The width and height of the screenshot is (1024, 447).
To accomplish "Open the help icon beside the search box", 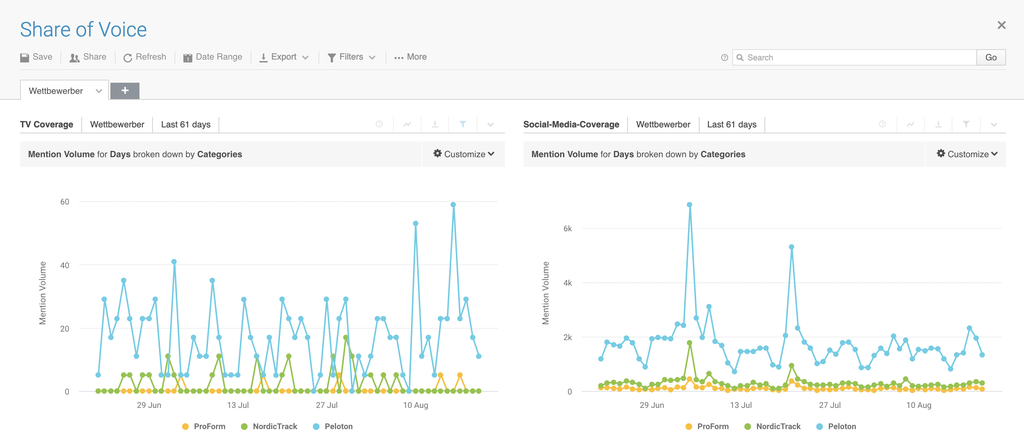I will coord(724,58).
